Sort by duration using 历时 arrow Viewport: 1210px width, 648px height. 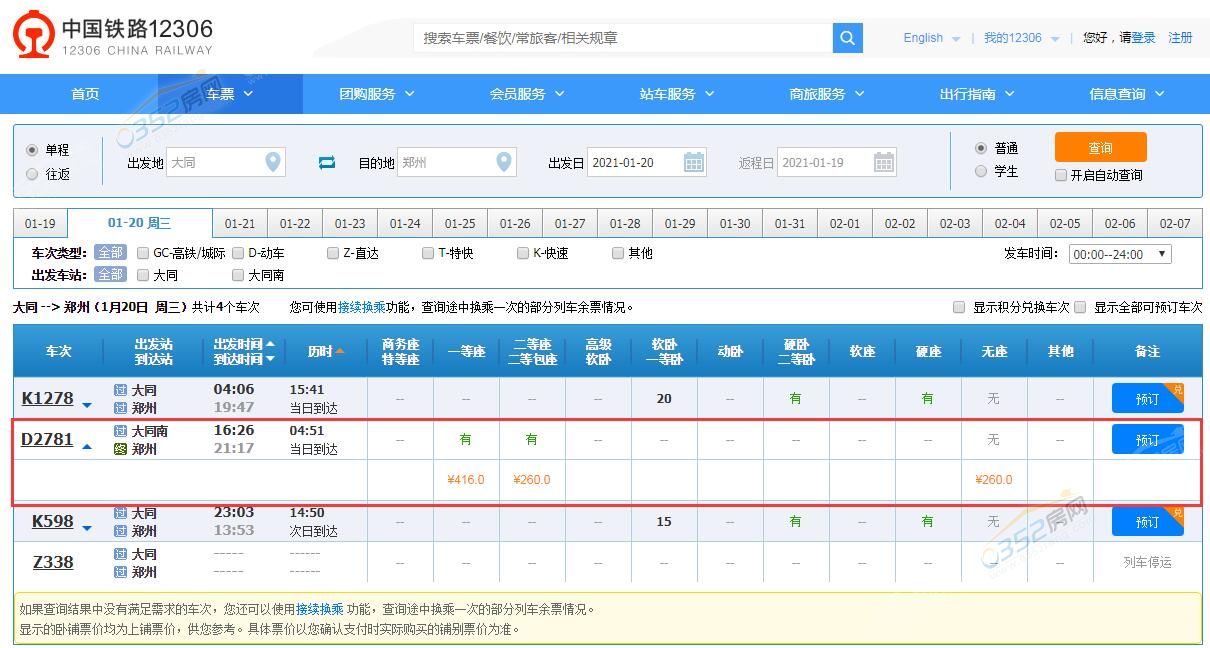340,351
